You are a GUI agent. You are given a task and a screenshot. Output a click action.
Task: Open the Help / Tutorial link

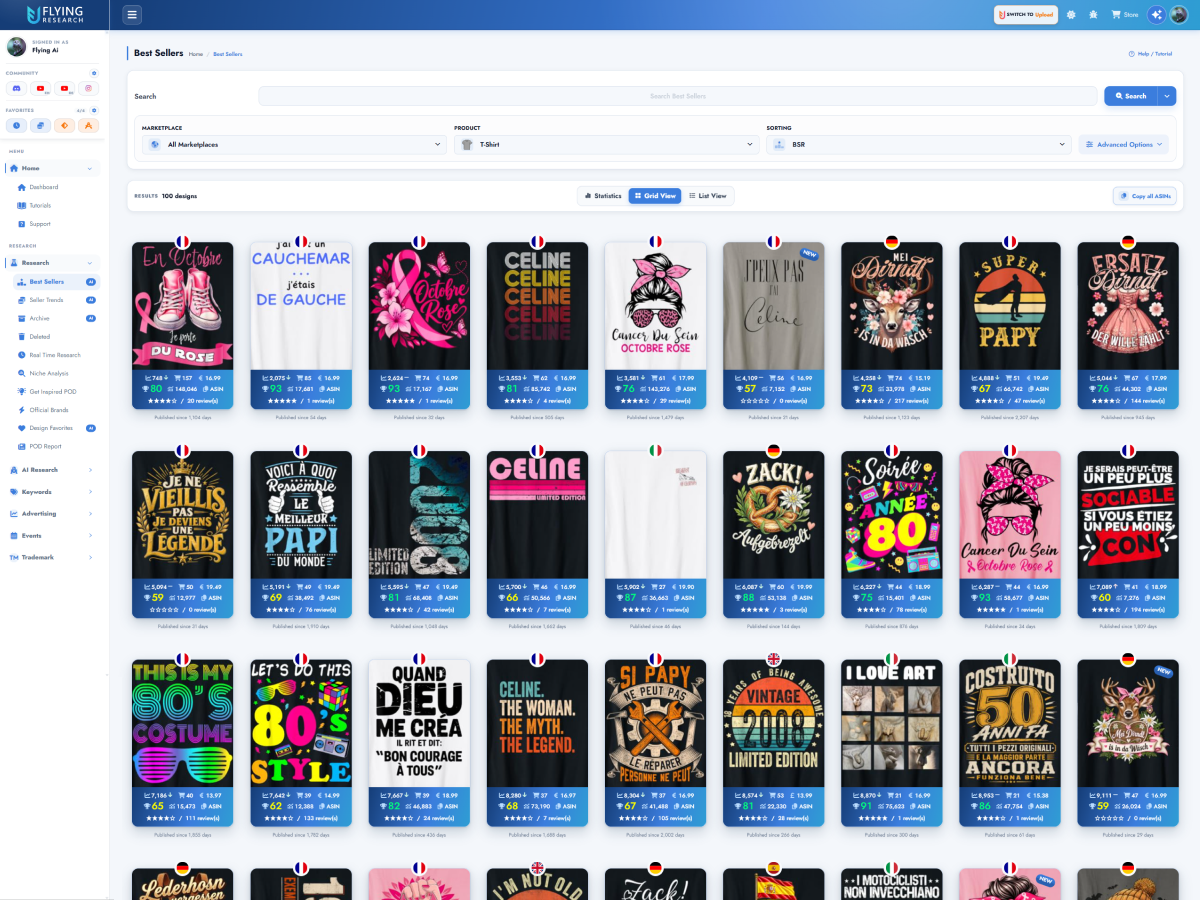[x=1150, y=54]
